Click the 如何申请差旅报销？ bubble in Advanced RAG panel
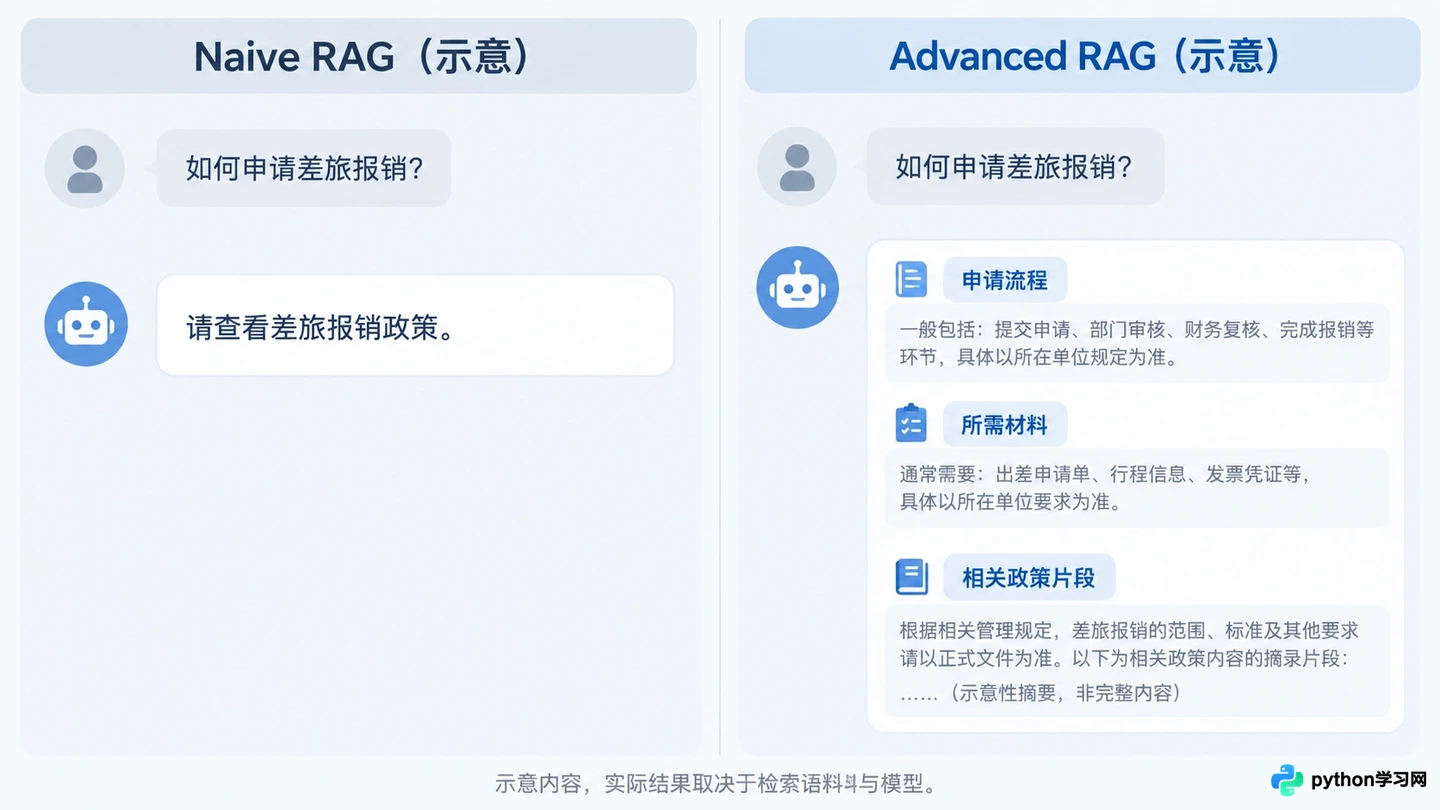 [x=1015, y=167]
